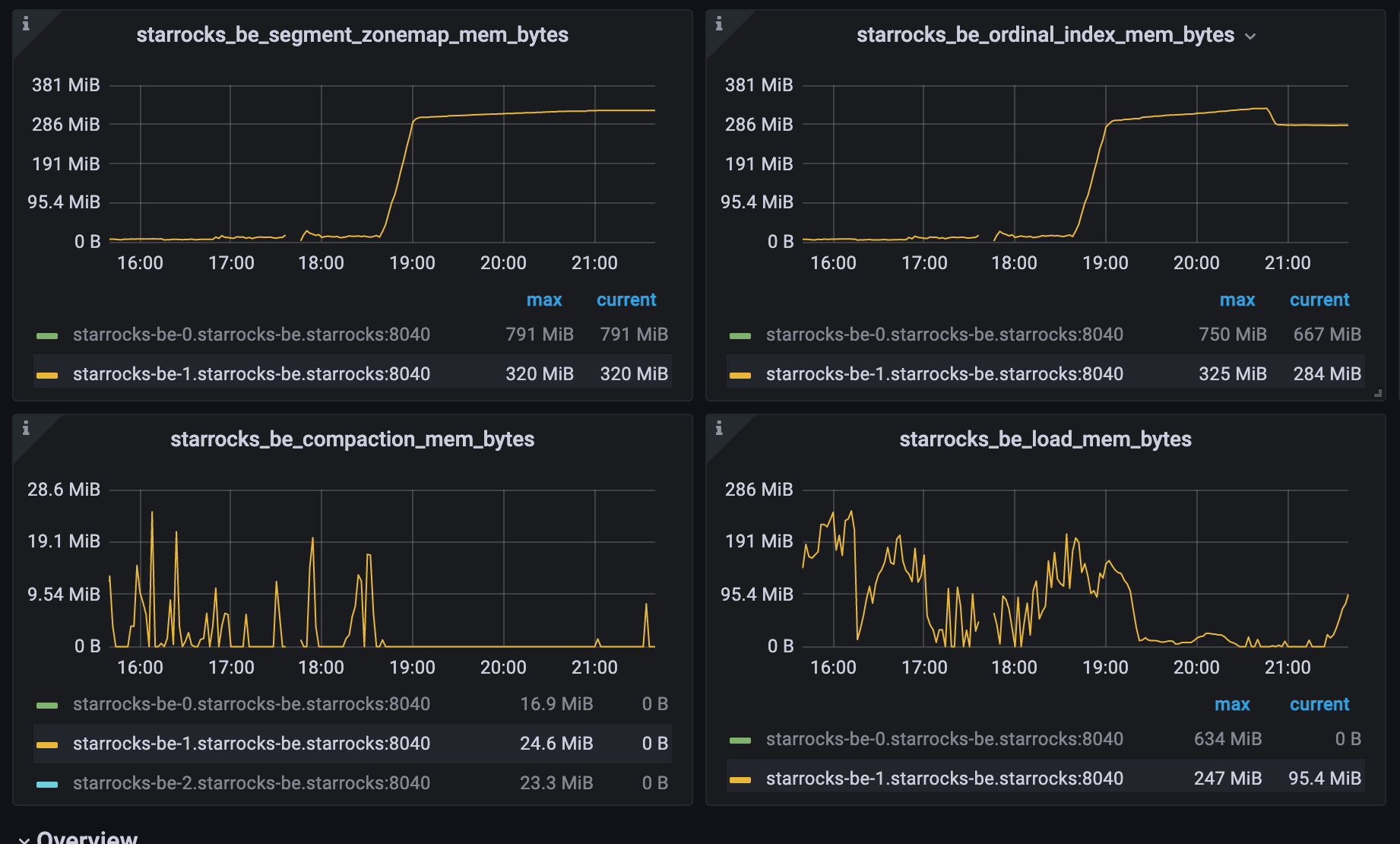Open info icon on ordinal_index panel
This screenshot has height=844, width=1400.
[719, 24]
